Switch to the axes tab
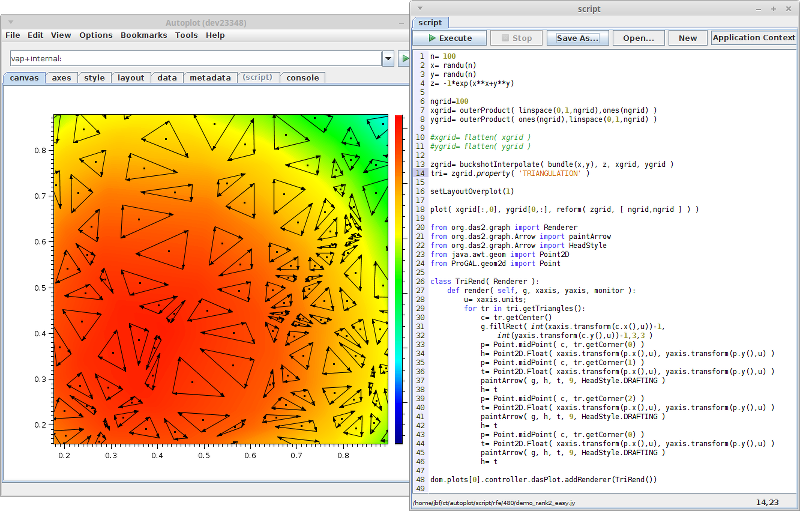Viewport: 800px width, 511px height. [61, 77]
